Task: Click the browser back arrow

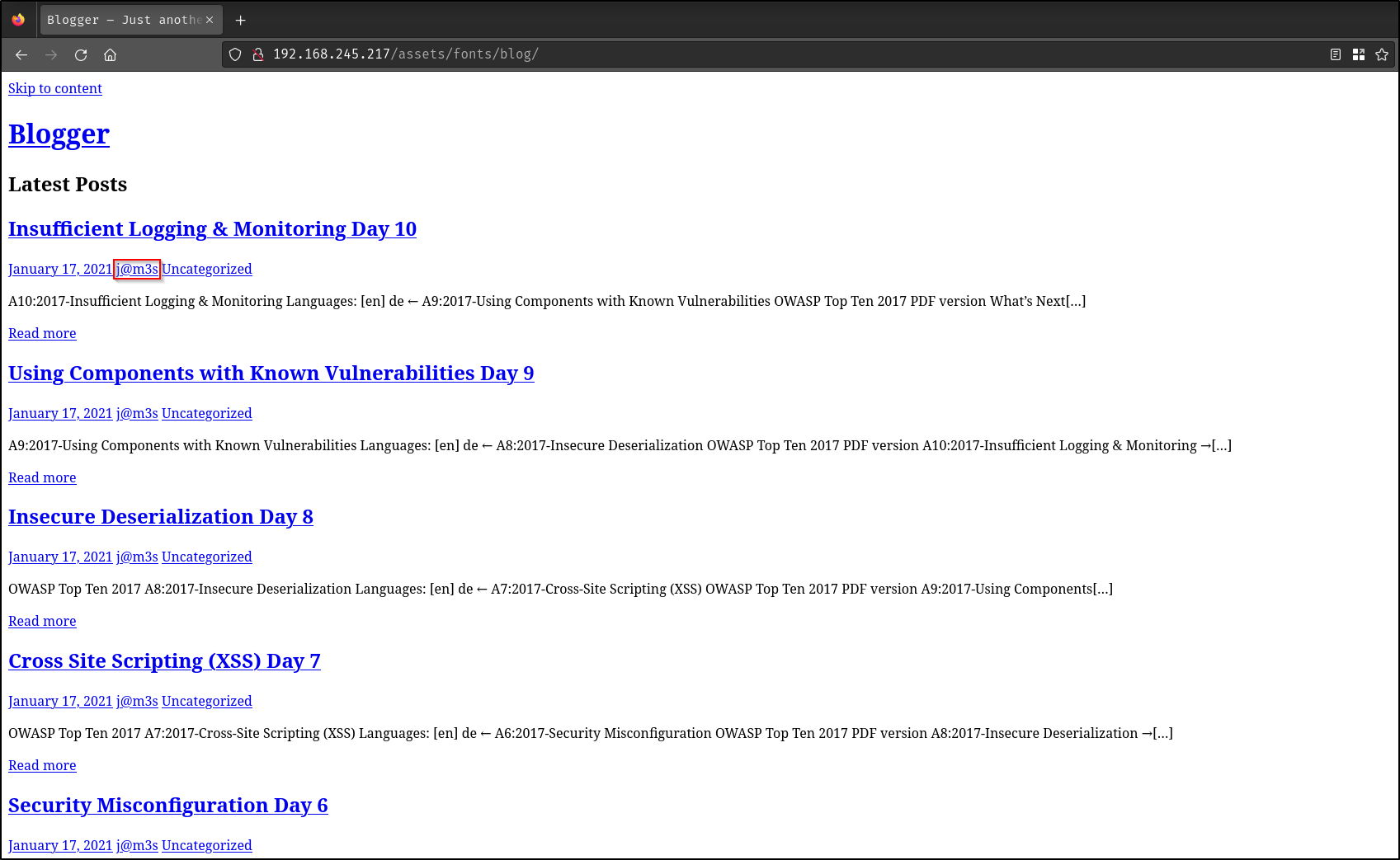Action: tap(21, 54)
